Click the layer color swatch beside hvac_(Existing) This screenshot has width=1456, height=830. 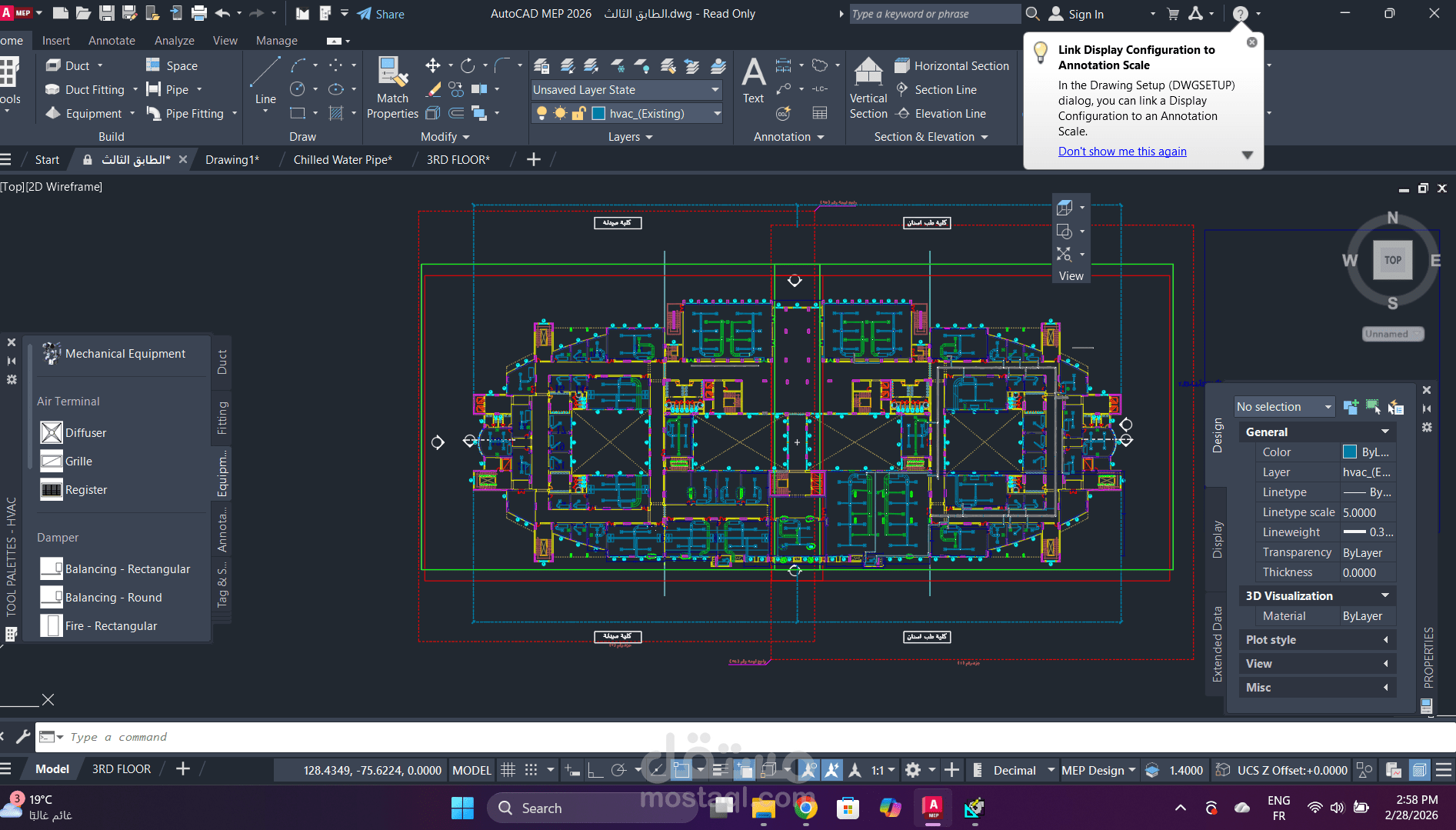pyautogui.click(x=598, y=113)
